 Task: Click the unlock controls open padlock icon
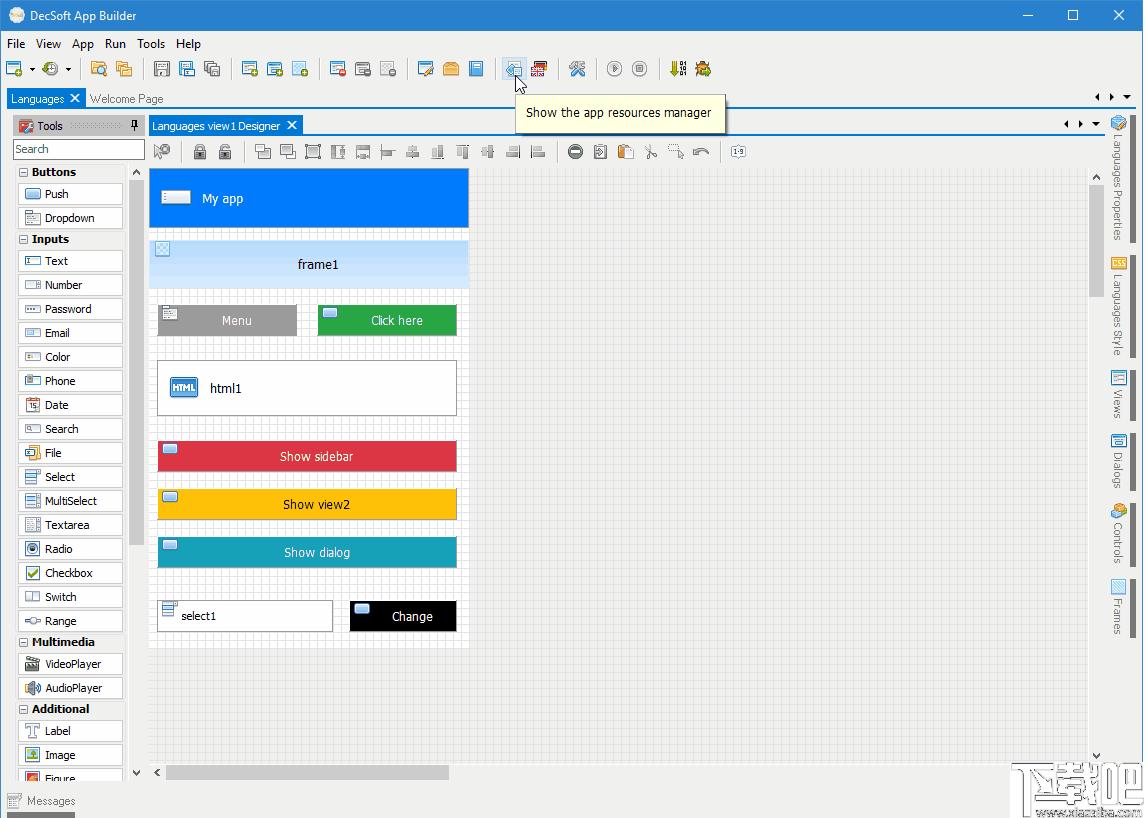click(225, 151)
